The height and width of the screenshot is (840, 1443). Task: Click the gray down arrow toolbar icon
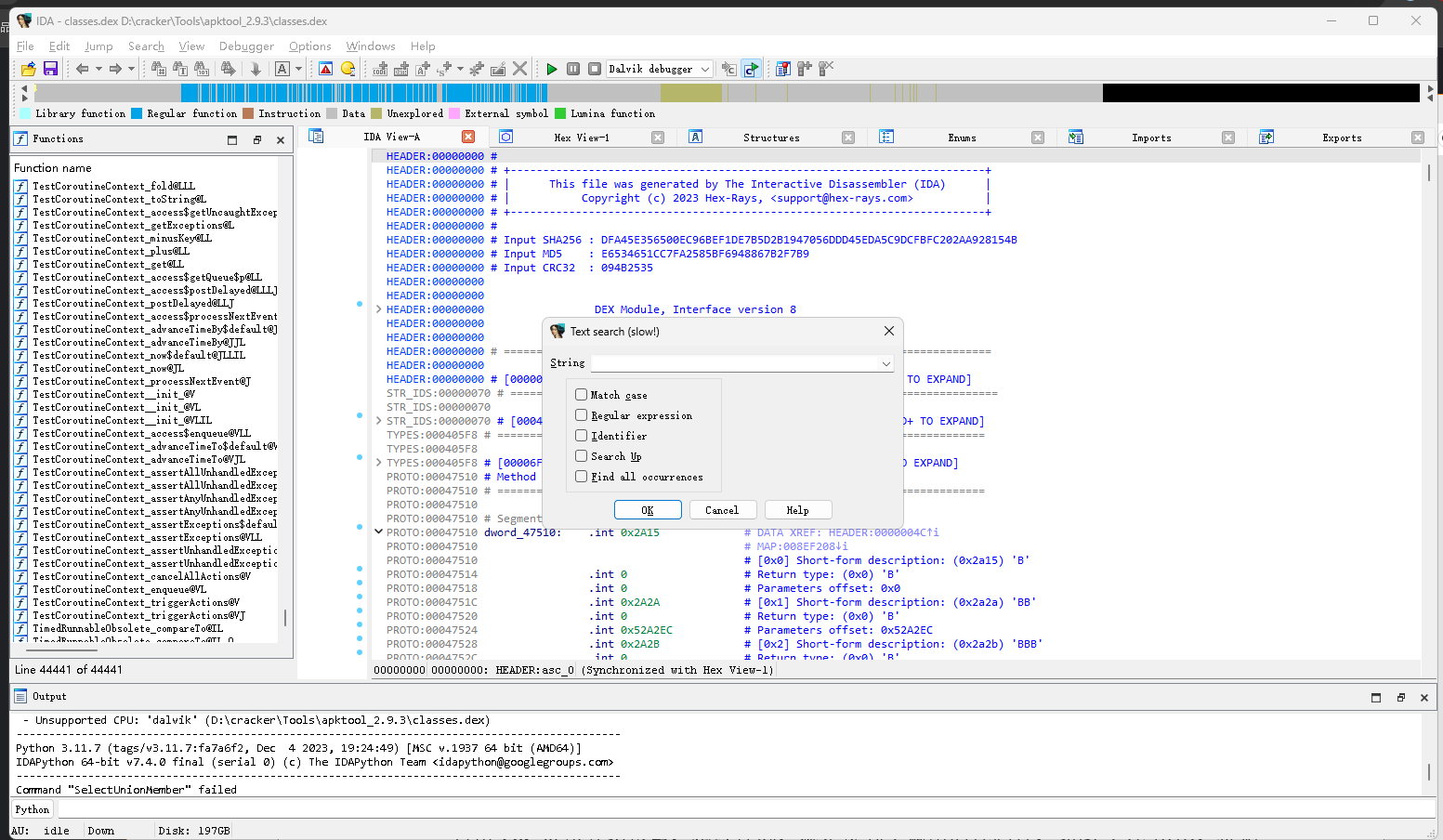coord(256,69)
